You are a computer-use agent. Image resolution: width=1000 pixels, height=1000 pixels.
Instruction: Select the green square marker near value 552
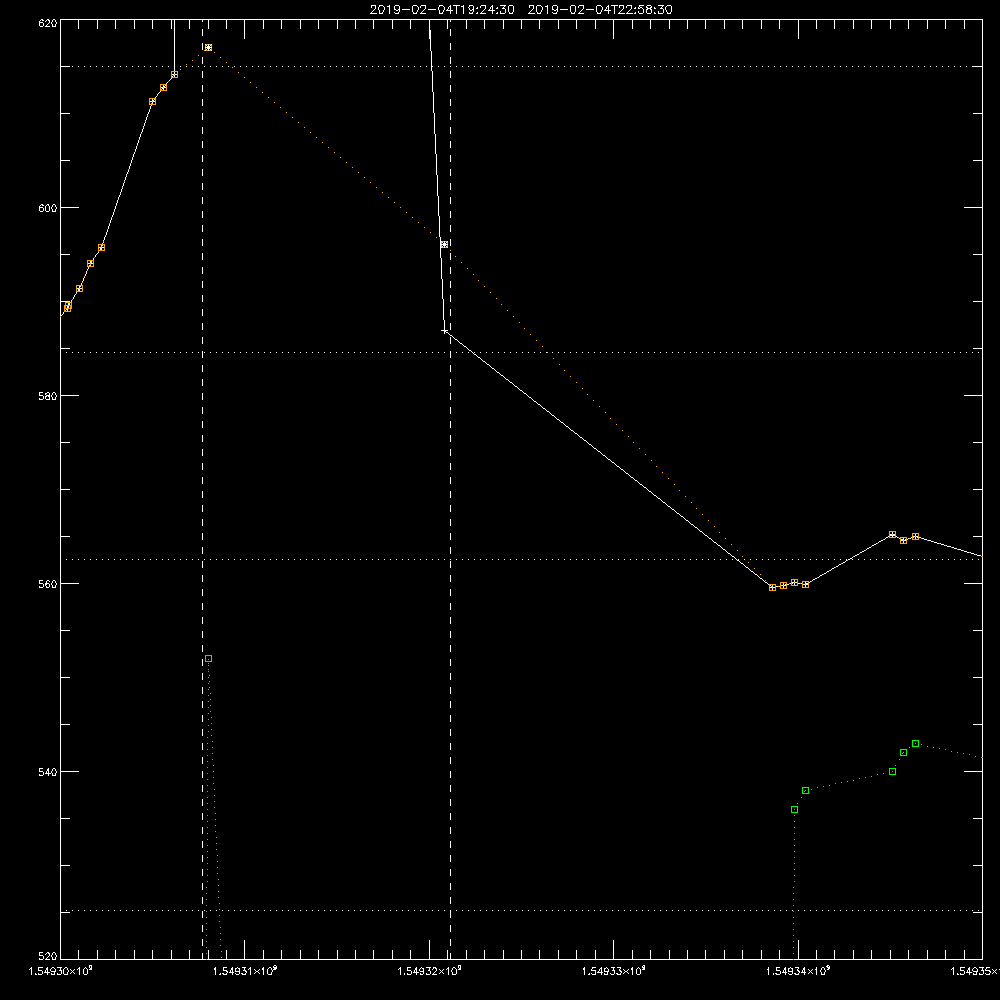tap(209, 659)
